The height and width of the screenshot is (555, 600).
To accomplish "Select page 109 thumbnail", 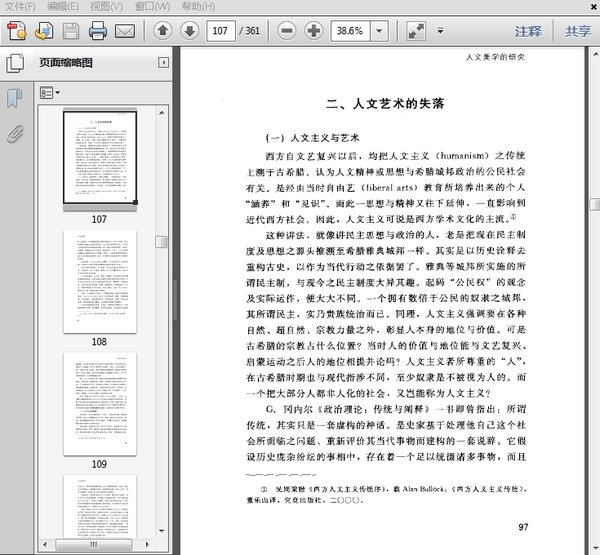I will tap(100, 404).
